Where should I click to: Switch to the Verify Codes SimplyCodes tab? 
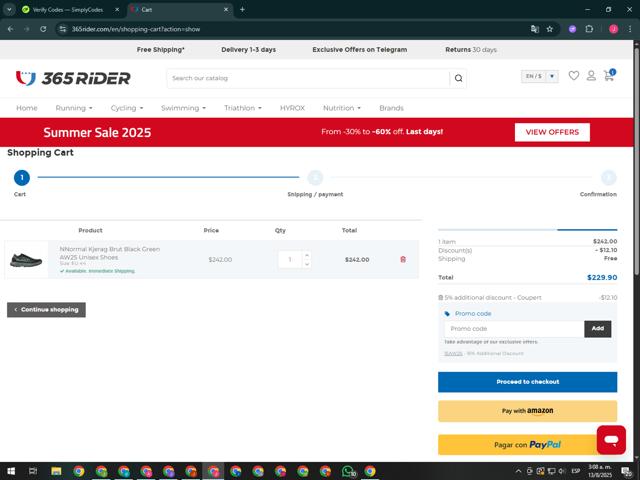click(67, 9)
